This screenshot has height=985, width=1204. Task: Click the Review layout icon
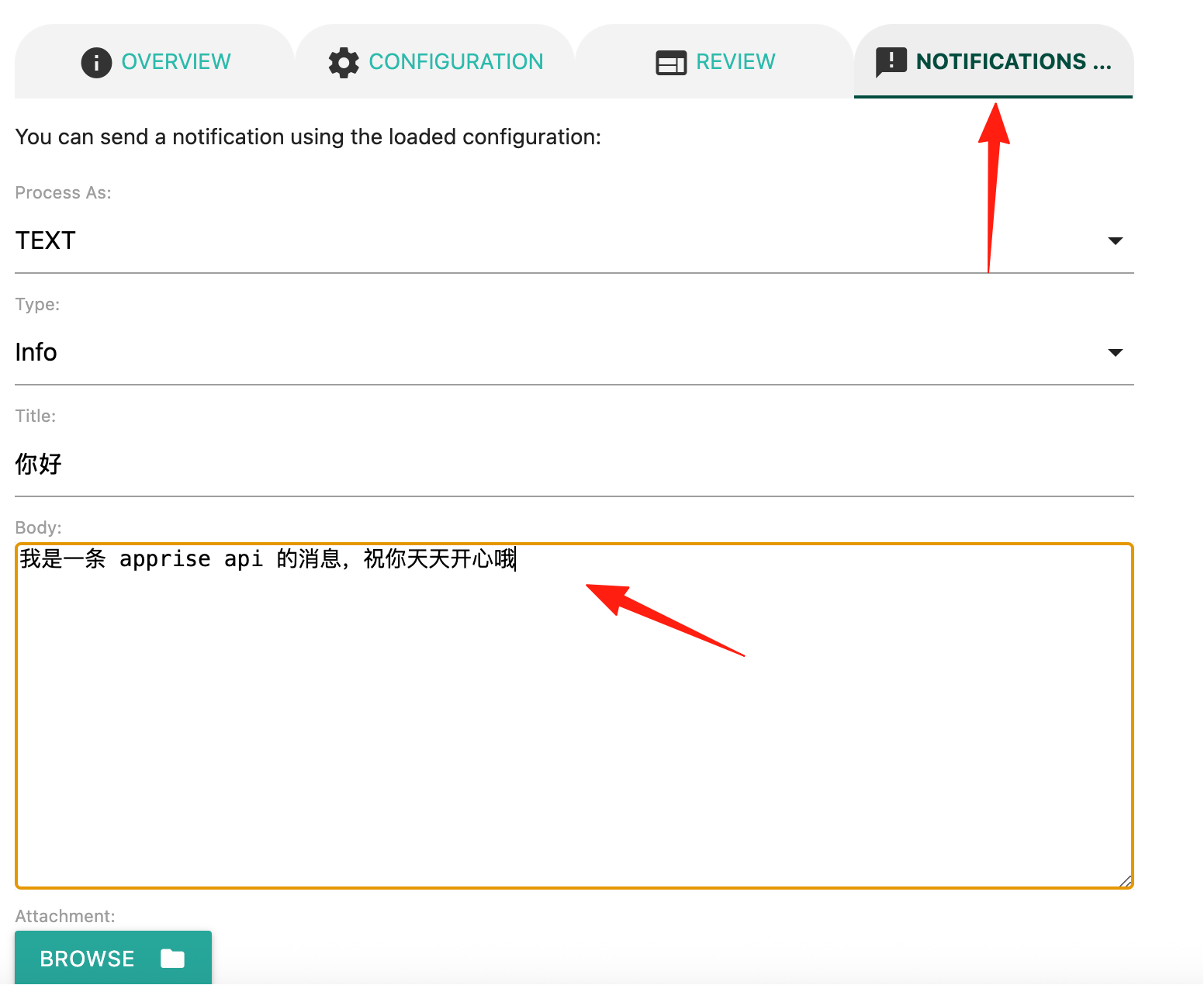pyautogui.click(x=671, y=62)
